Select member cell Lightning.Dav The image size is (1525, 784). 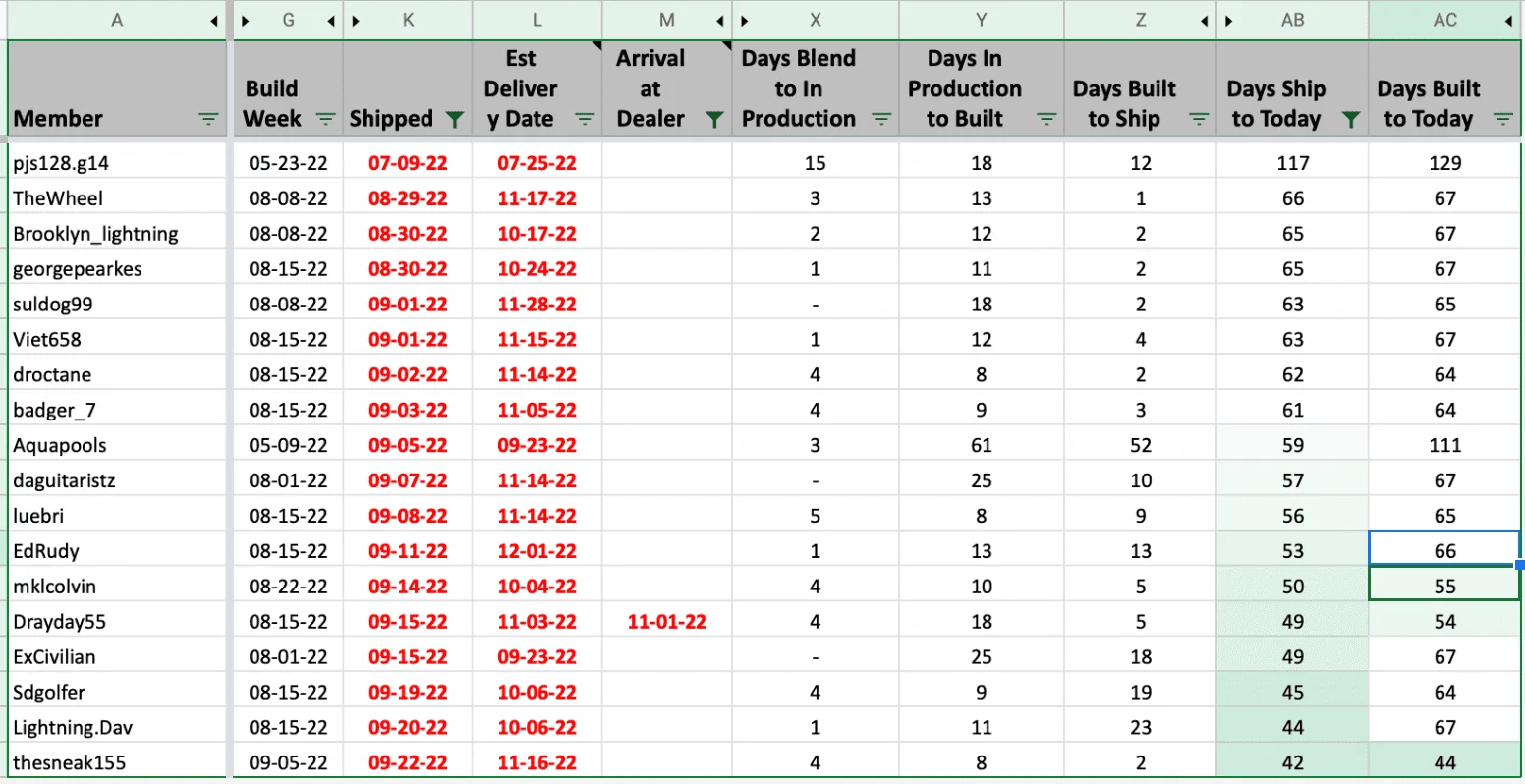pyautogui.click(x=117, y=729)
